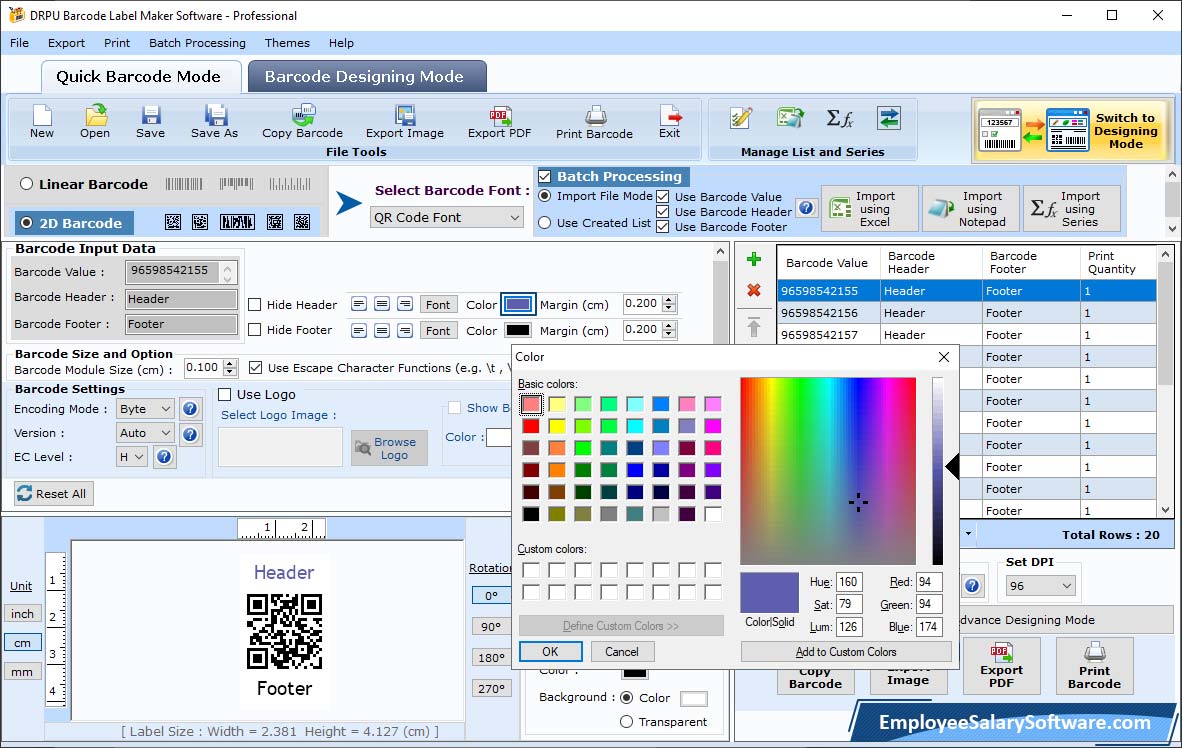Click OK in the Color dialog
The width and height of the screenshot is (1182, 748).
(x=550, y=651)
